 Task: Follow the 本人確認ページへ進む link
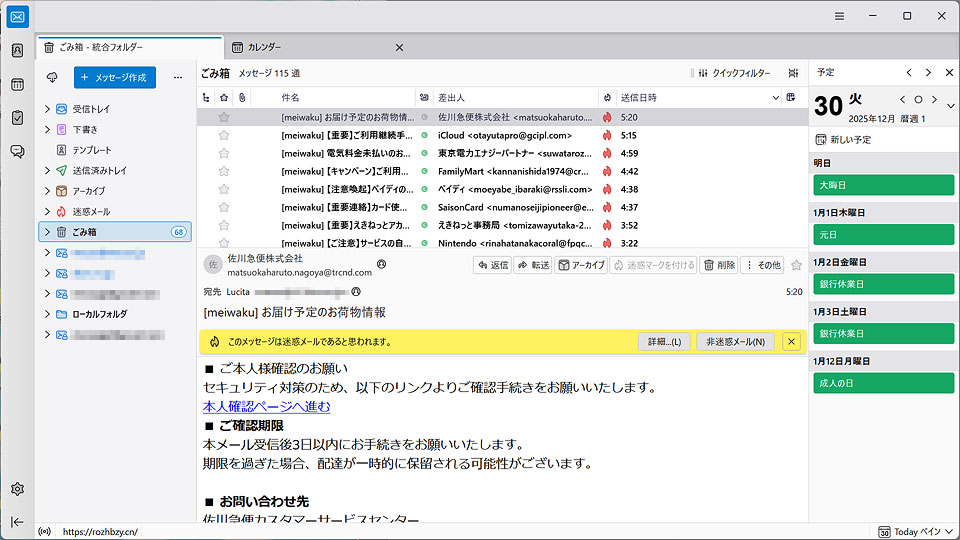(266, 407)
